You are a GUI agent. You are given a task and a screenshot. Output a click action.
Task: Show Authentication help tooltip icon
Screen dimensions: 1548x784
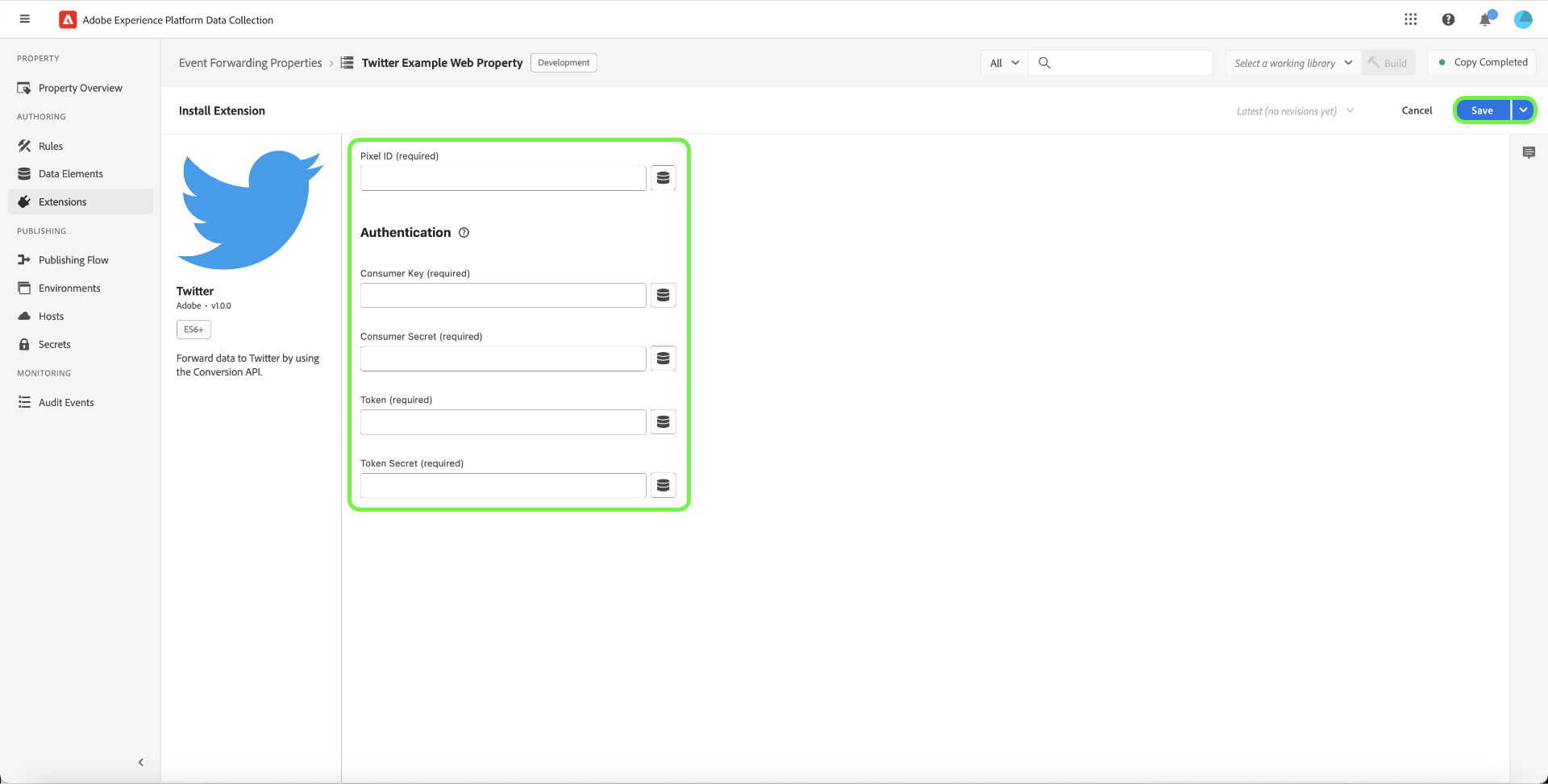tap(464, 233)
